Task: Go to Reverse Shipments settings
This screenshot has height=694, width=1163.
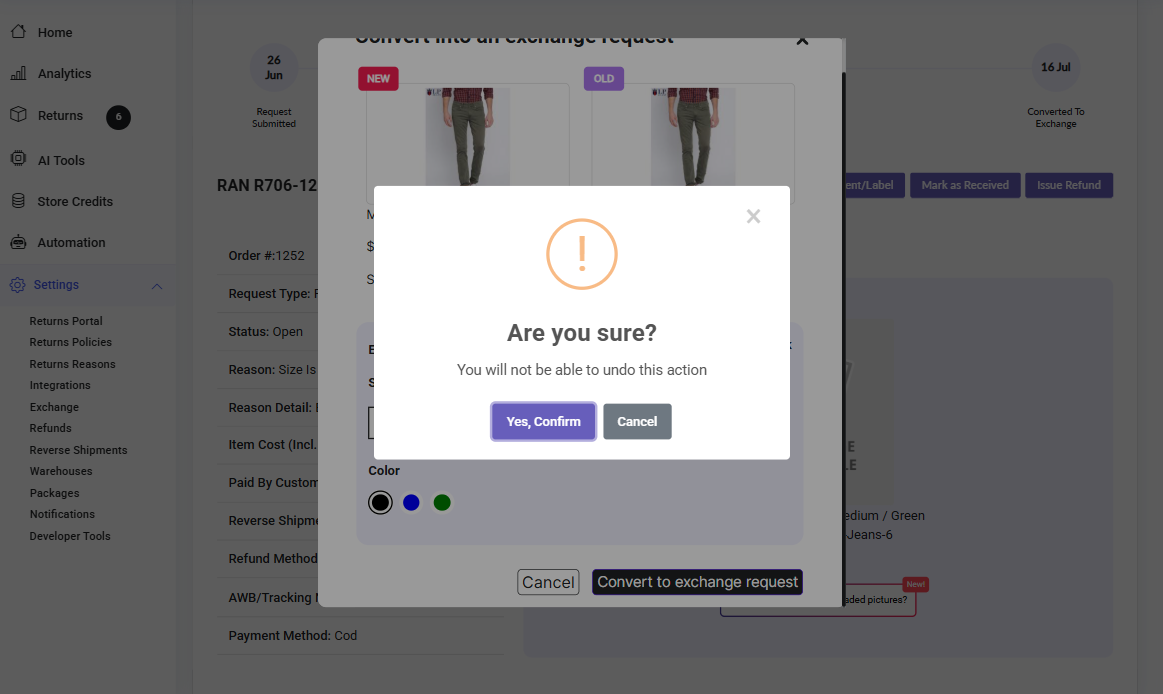Action: pos(78,450)
